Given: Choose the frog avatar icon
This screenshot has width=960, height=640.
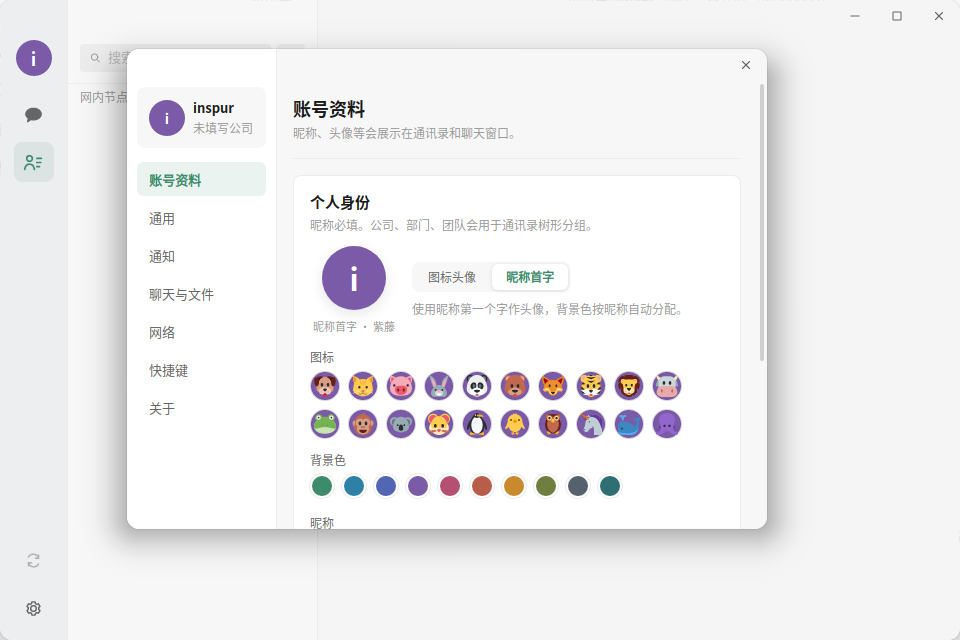Looking at the screenshot, I should [x=324, y=424].
